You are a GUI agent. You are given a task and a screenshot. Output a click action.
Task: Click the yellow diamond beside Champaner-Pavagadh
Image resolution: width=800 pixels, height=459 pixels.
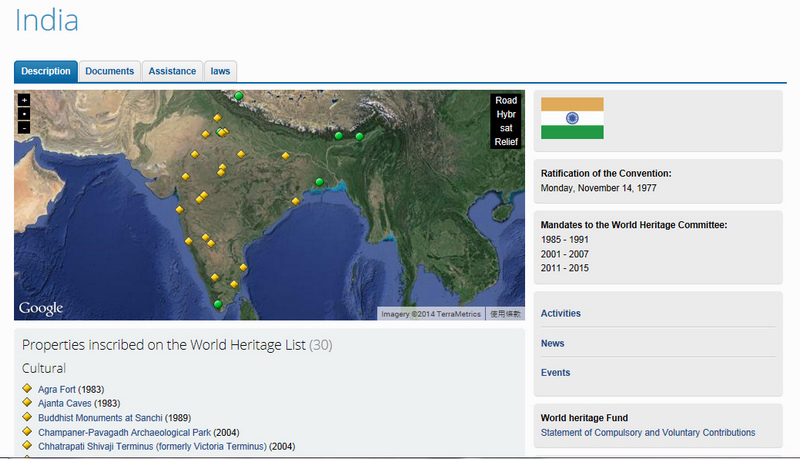28,431
